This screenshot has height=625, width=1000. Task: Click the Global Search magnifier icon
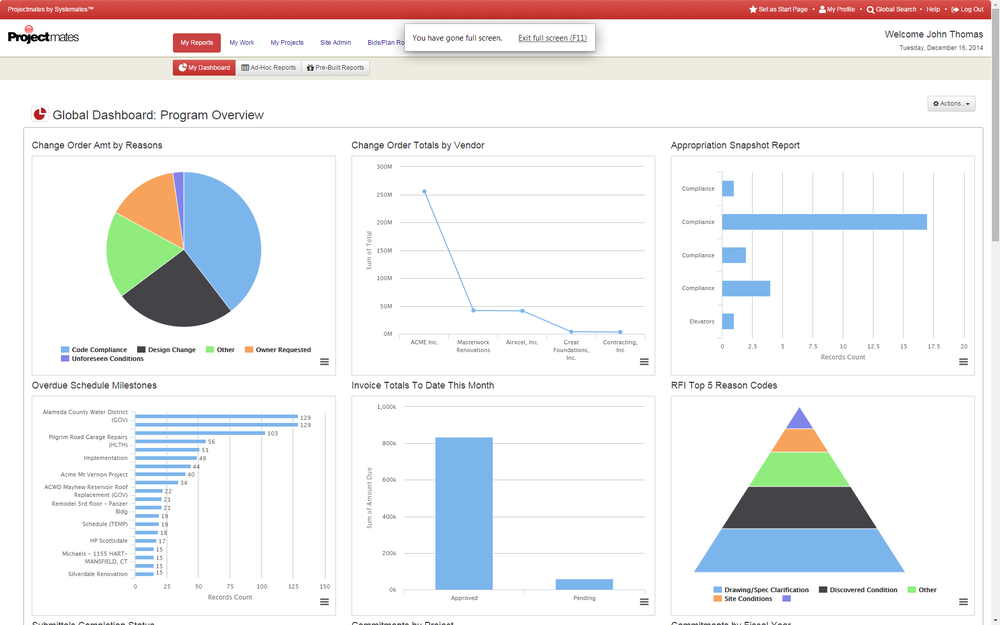point(870,10)
